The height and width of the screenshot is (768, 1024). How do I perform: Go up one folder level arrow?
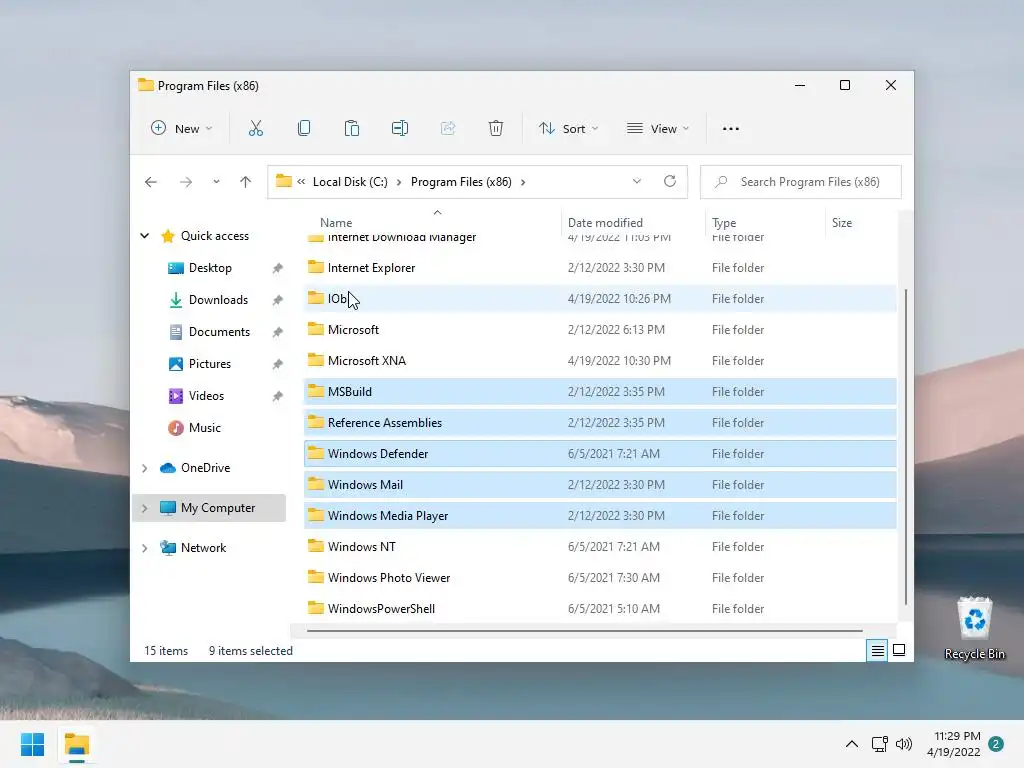[x=246, y=182]
